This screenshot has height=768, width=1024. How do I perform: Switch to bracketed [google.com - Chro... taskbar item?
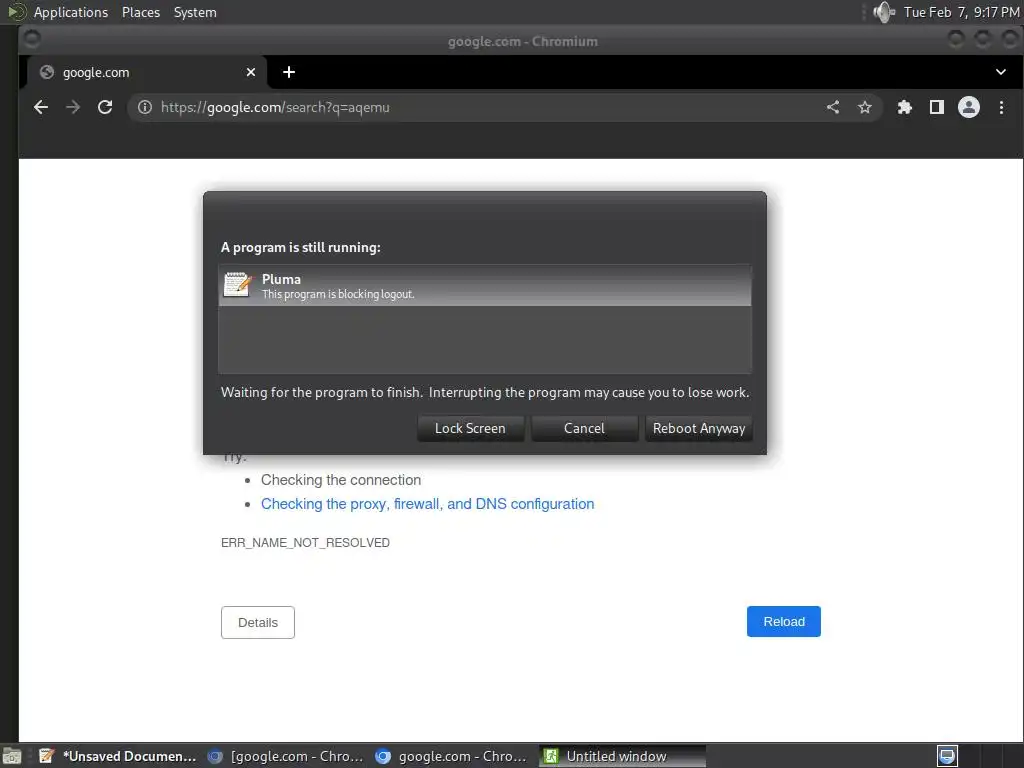point(285,756)
